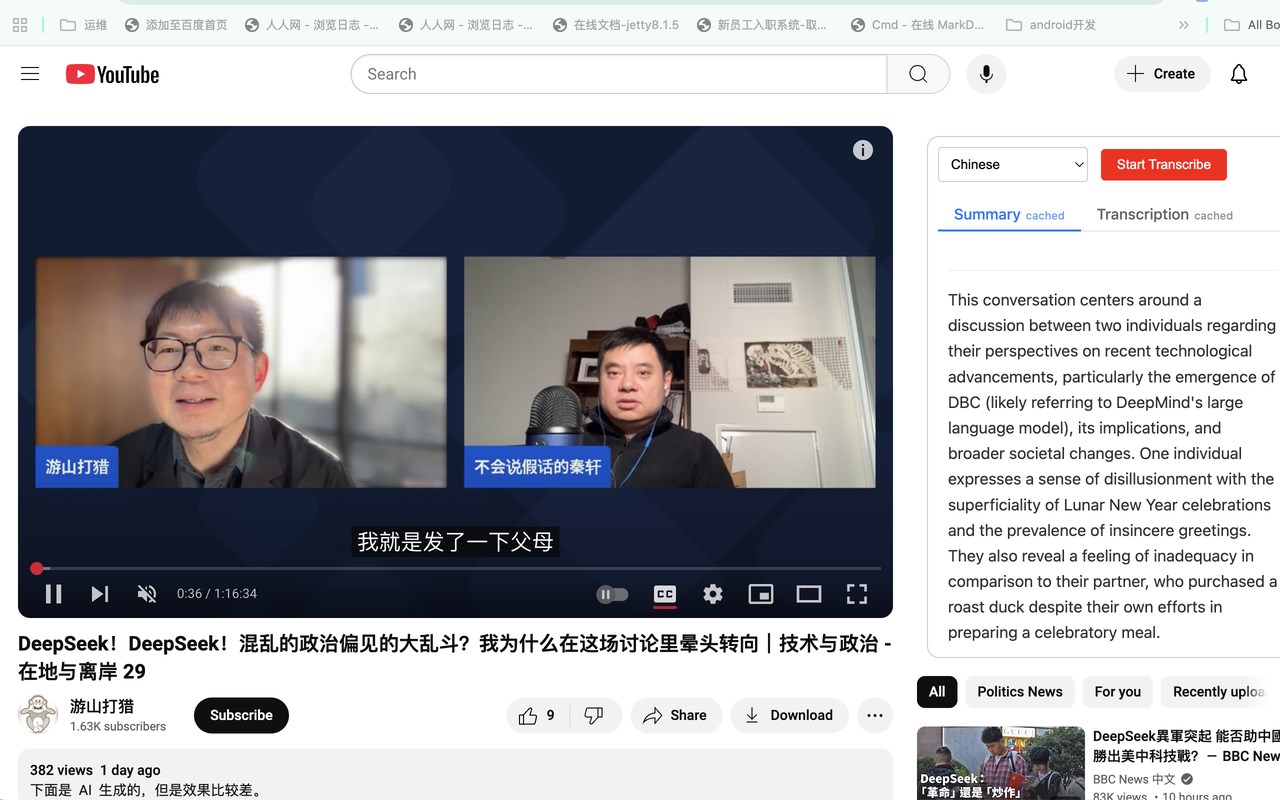Image resolution: width=1280 pixels, height=800 pixels.
Task: Open the All Bookmarks folder
Action: pos(1252,25)
